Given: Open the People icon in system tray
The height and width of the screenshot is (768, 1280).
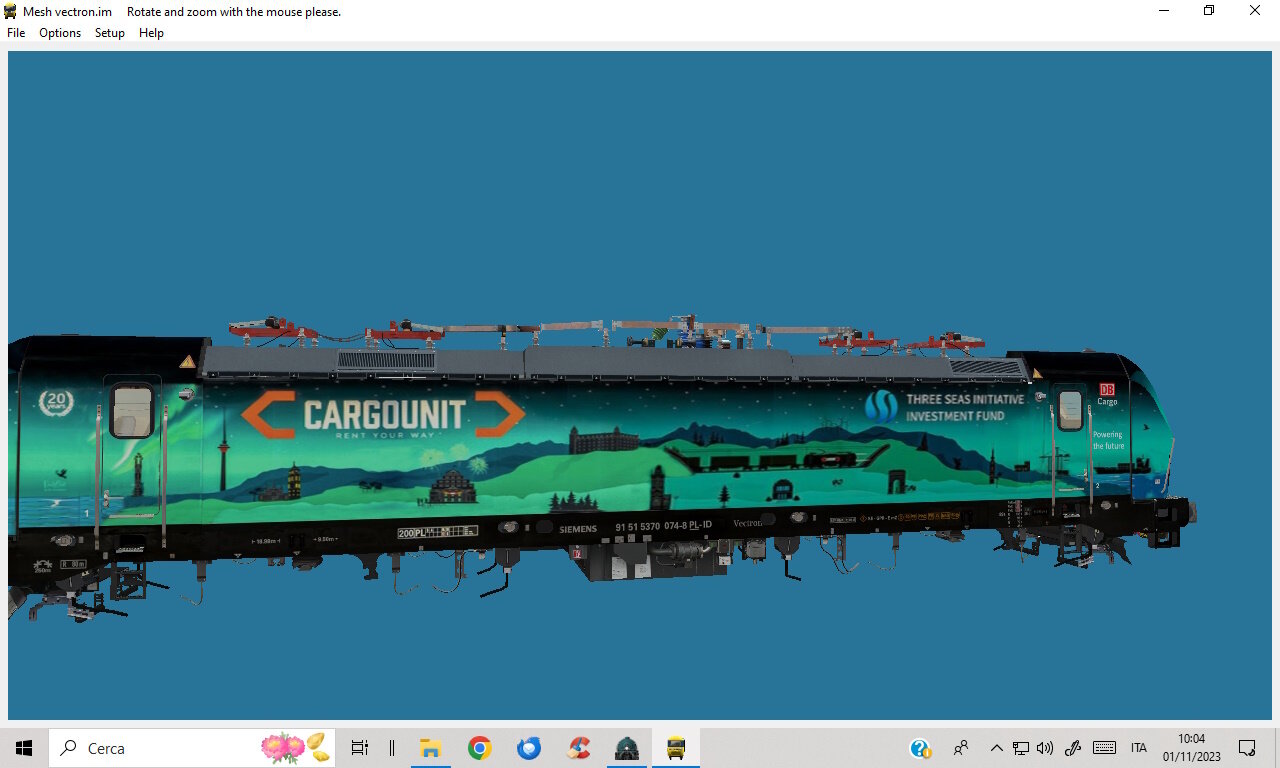Looking at the screenshot, I should (961, 748).
